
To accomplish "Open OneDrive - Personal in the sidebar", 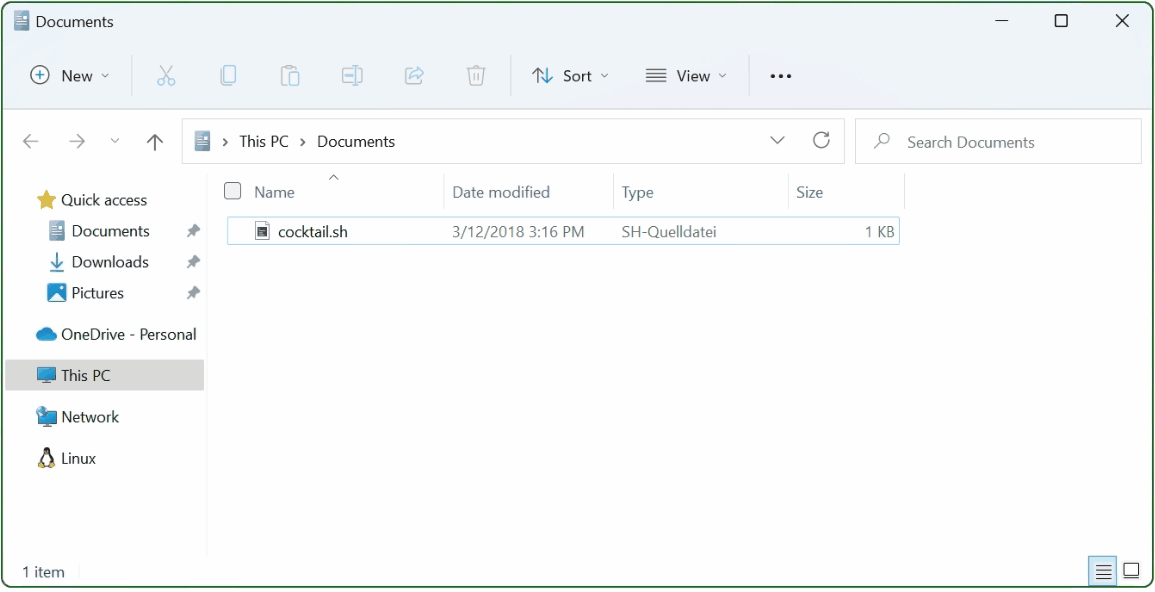I will pos(122,334).
